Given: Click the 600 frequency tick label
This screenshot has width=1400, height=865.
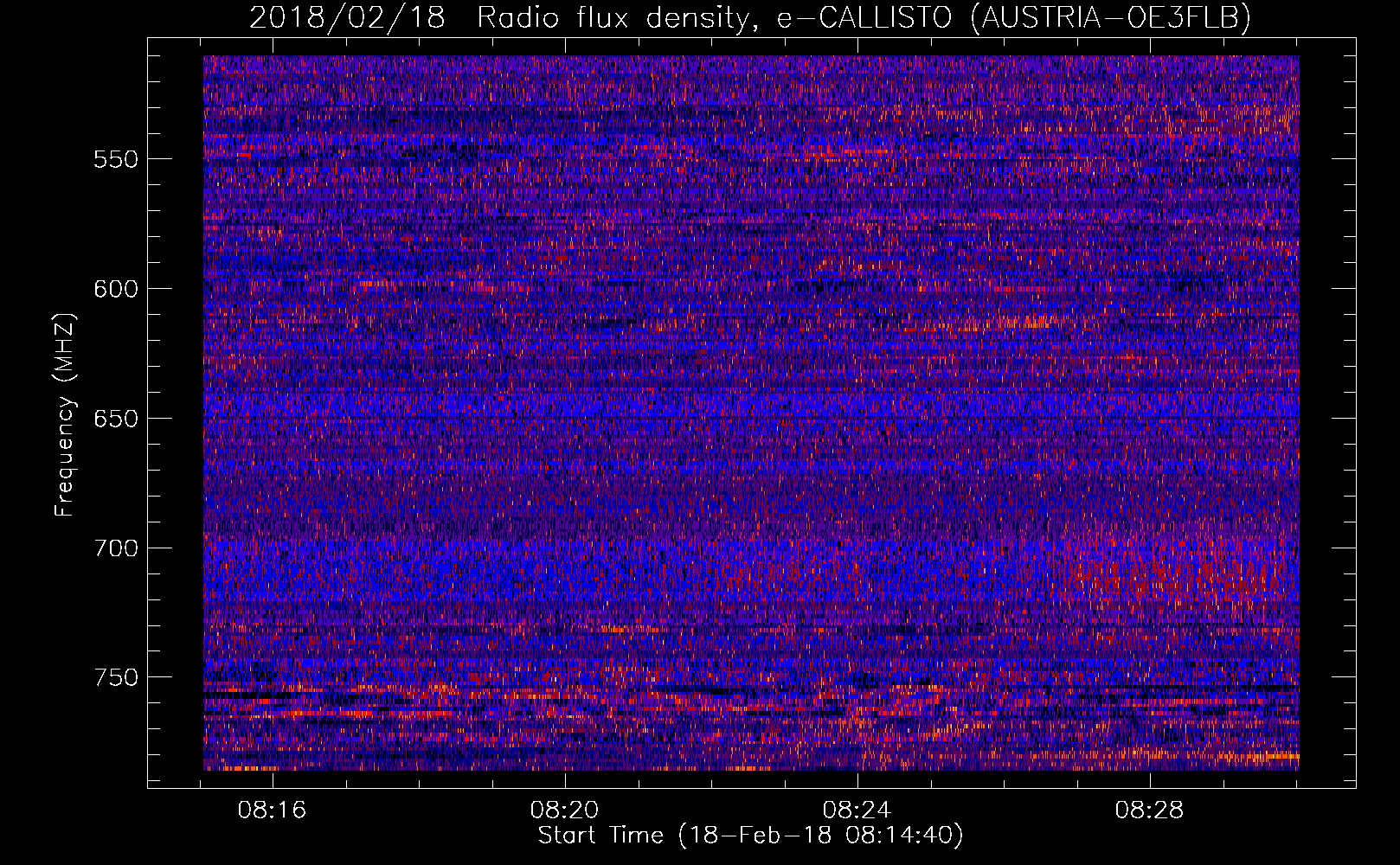Looking at the screenshot, I should (116, 289).
